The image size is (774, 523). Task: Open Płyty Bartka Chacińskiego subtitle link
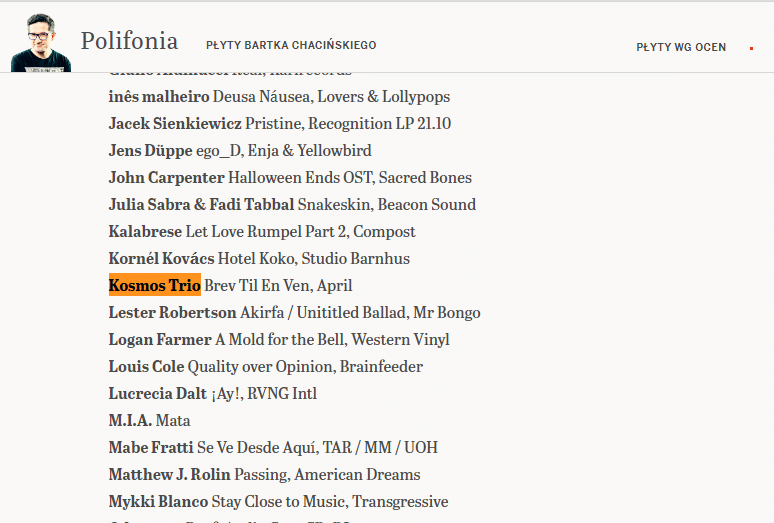(x=291, y=45)
